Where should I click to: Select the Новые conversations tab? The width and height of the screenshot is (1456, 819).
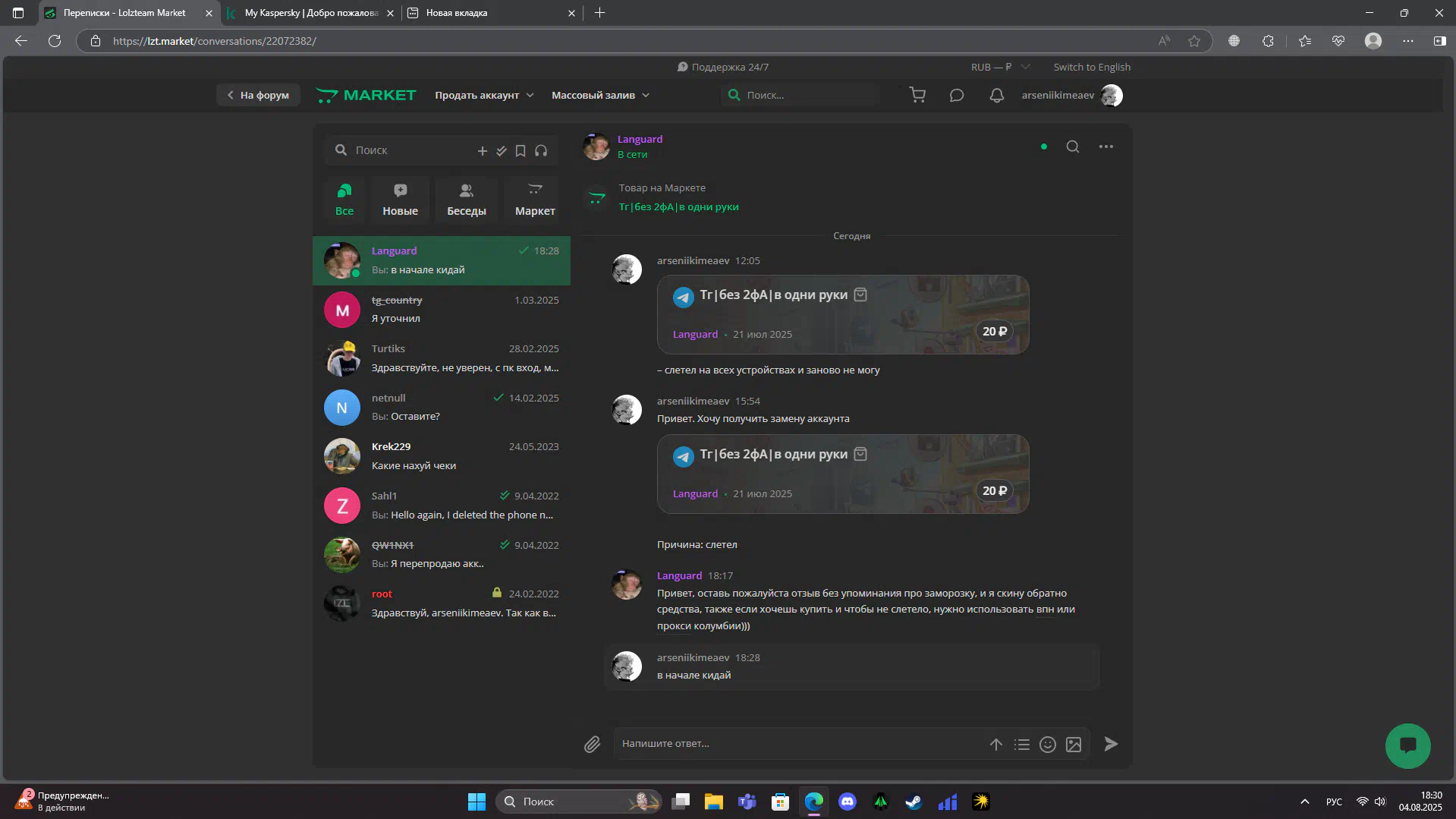tap(400, 200)
